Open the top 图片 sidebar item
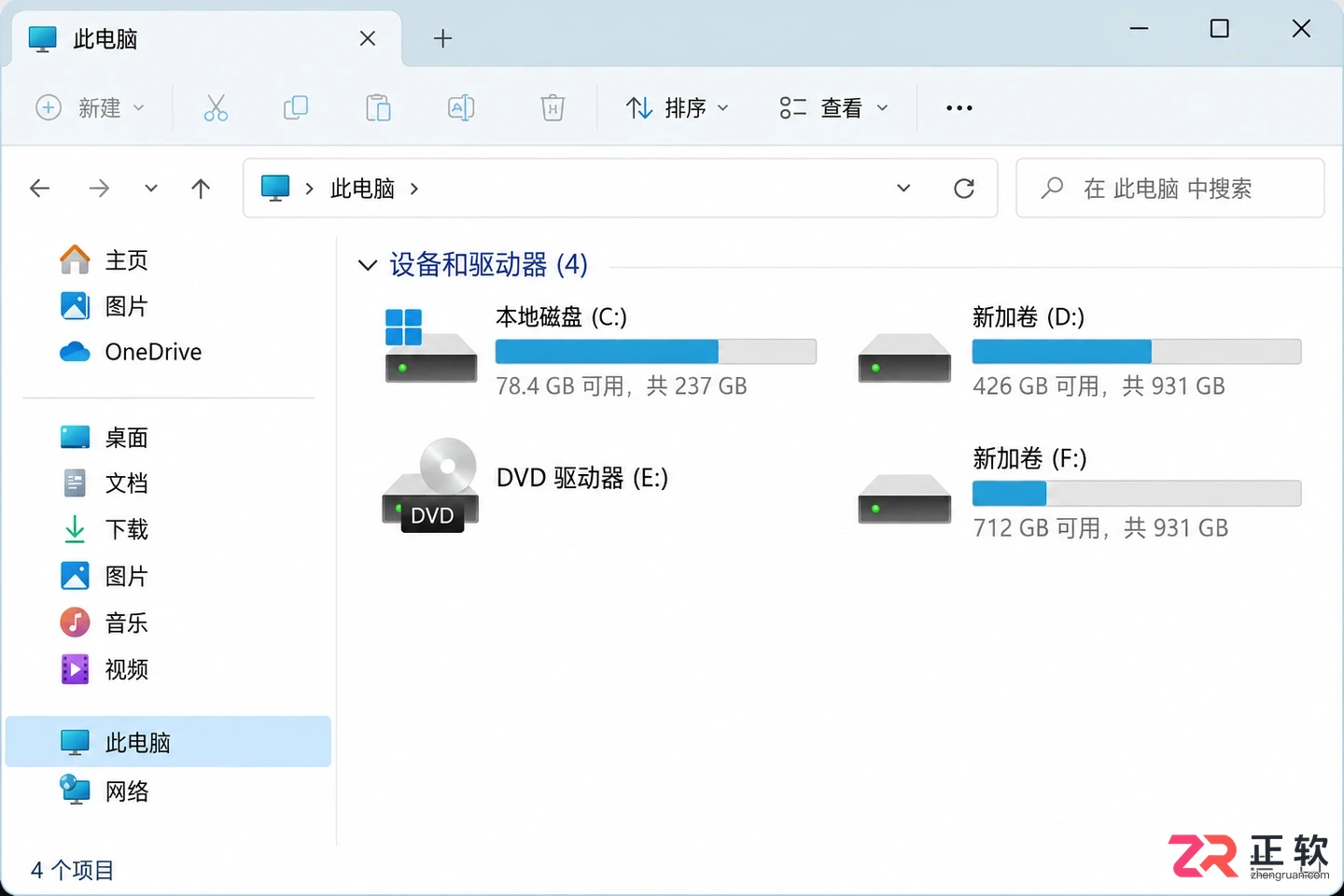This screenshot has height=896, width=1344. coord(104,306)
